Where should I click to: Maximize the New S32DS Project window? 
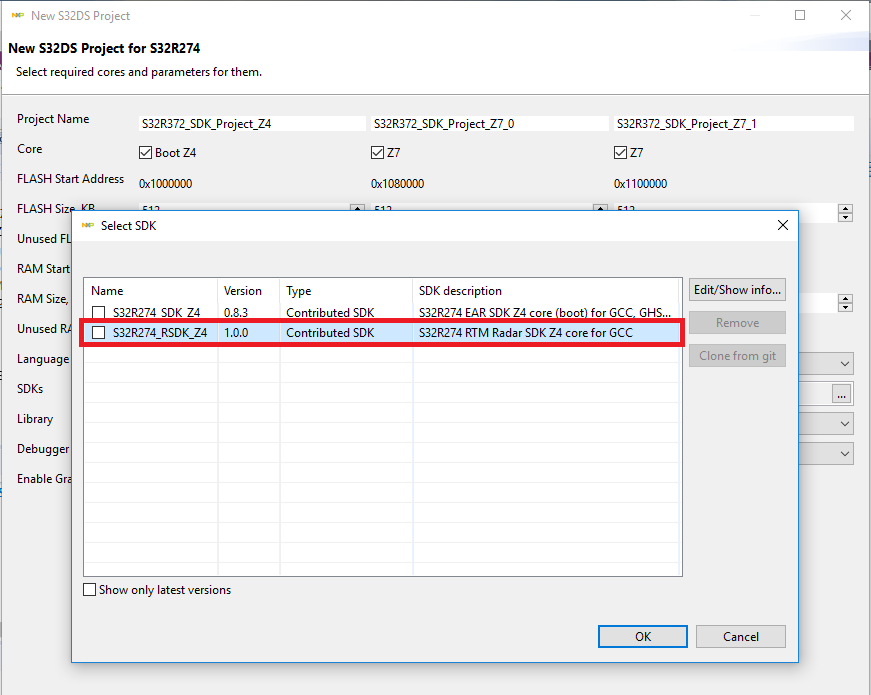[x=800, y=16]
